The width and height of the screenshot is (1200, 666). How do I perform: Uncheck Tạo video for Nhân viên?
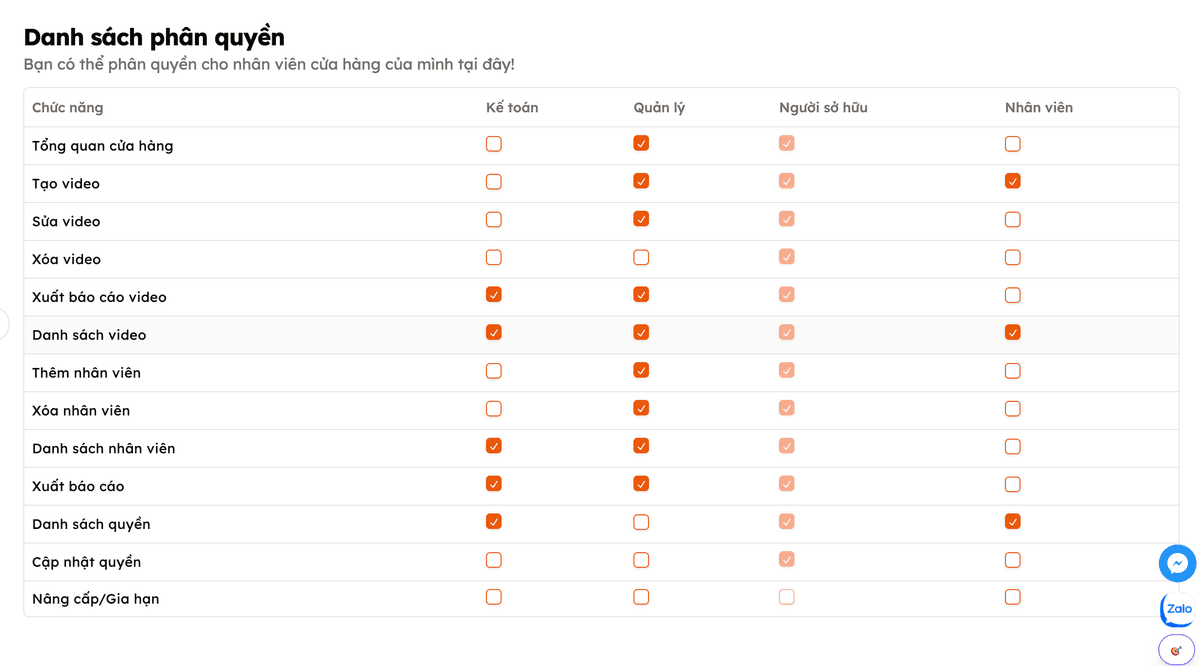click(1013, 182)
